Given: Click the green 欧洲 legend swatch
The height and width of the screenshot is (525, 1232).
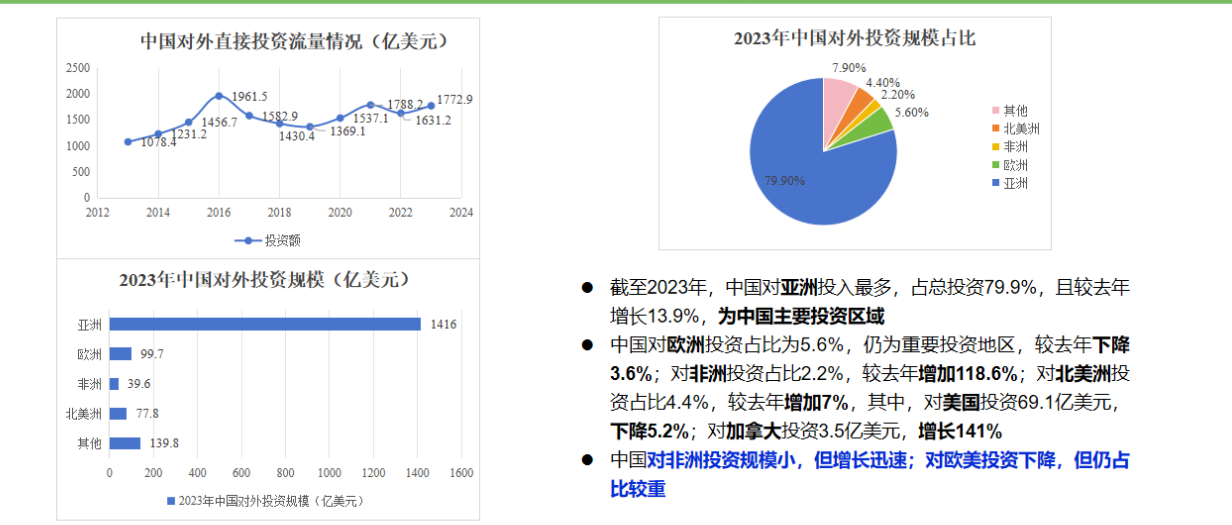Looking at the screenshot, I should click(995, 165).
